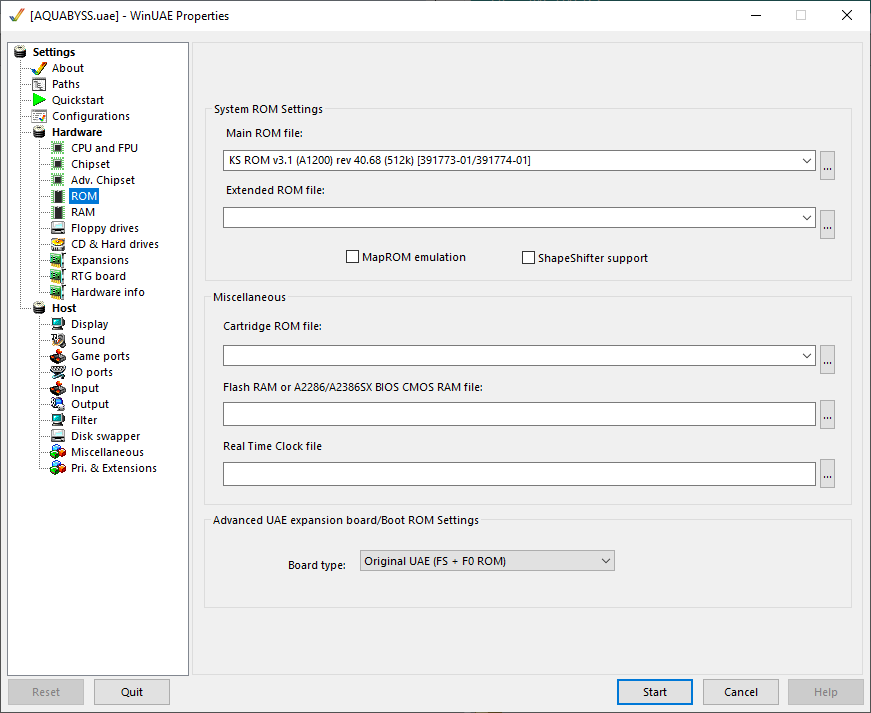Click the CPU and FPU chip icon

[58, 148]
